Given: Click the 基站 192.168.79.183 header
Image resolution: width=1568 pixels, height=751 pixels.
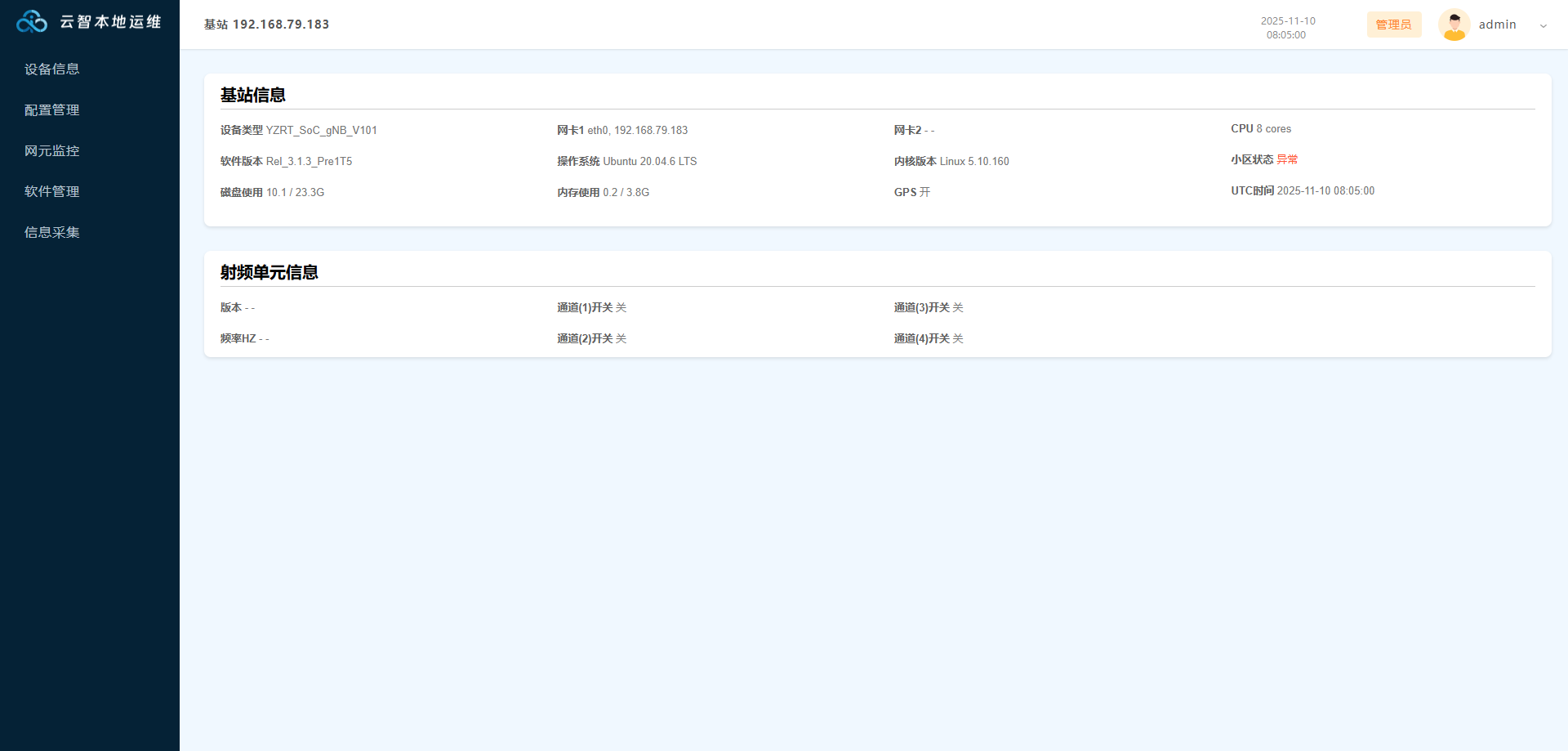Looking at the screenshot, I should click(266, 25).
